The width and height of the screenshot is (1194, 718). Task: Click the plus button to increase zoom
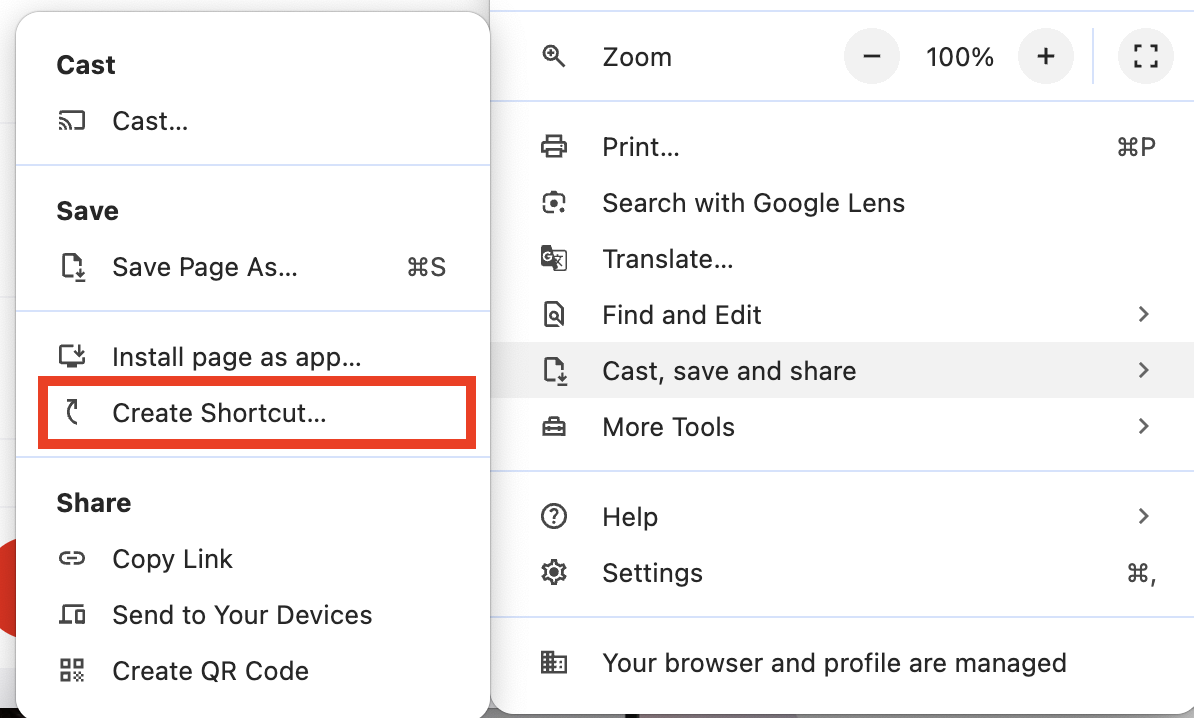point(1046,57)
